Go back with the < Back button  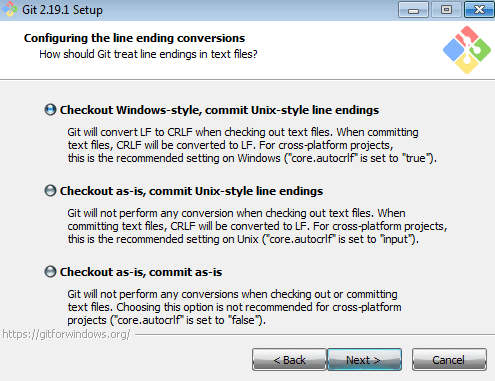289,360
